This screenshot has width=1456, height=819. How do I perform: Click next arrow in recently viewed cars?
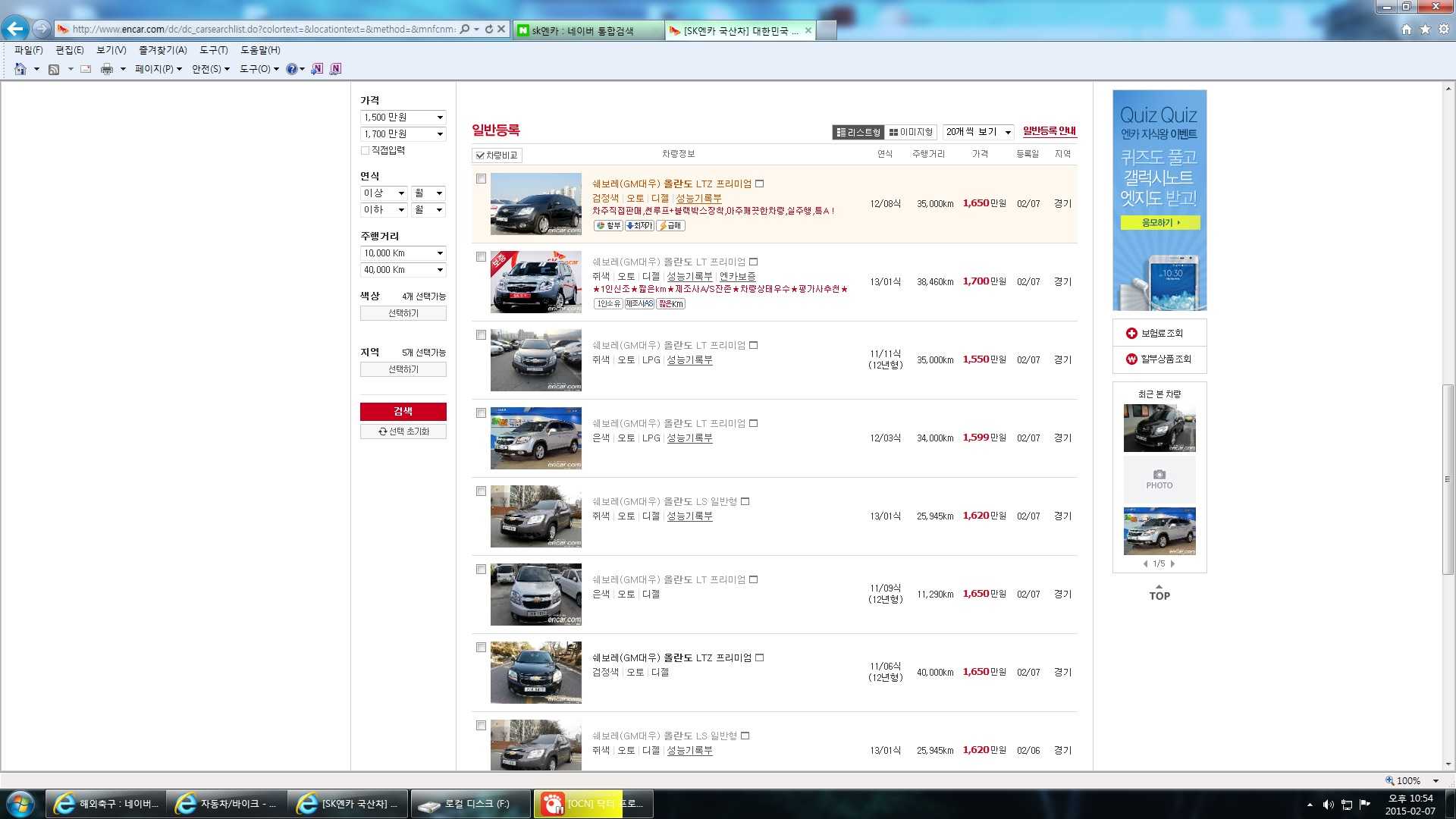[1172, 564]
